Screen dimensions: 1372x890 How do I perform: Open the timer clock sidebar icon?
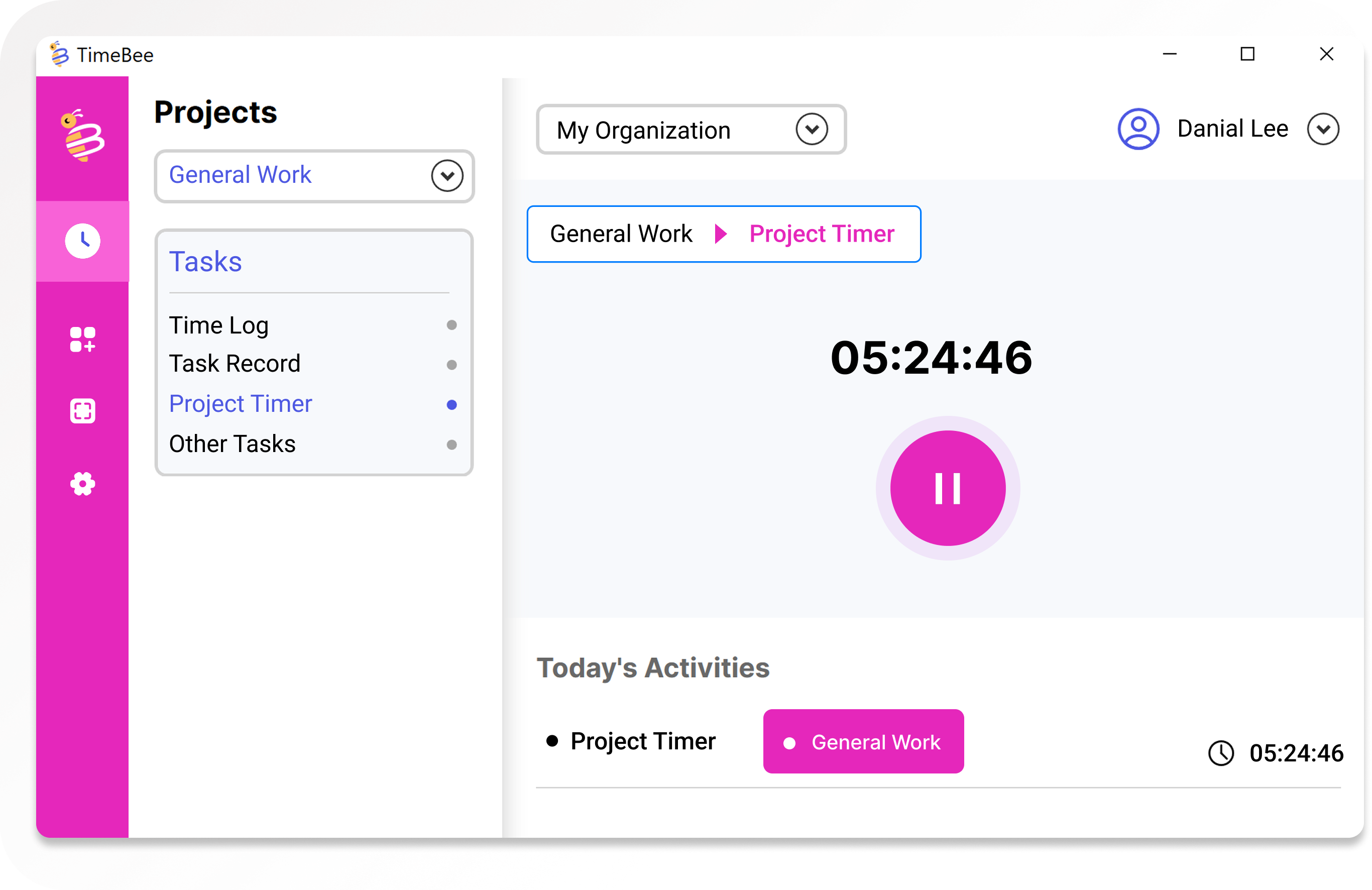(82, 241)
